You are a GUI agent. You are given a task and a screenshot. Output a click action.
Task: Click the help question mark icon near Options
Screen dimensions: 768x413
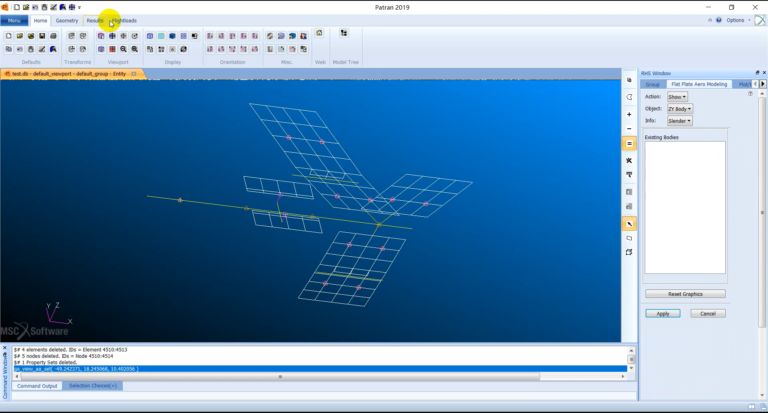point(719,20)
